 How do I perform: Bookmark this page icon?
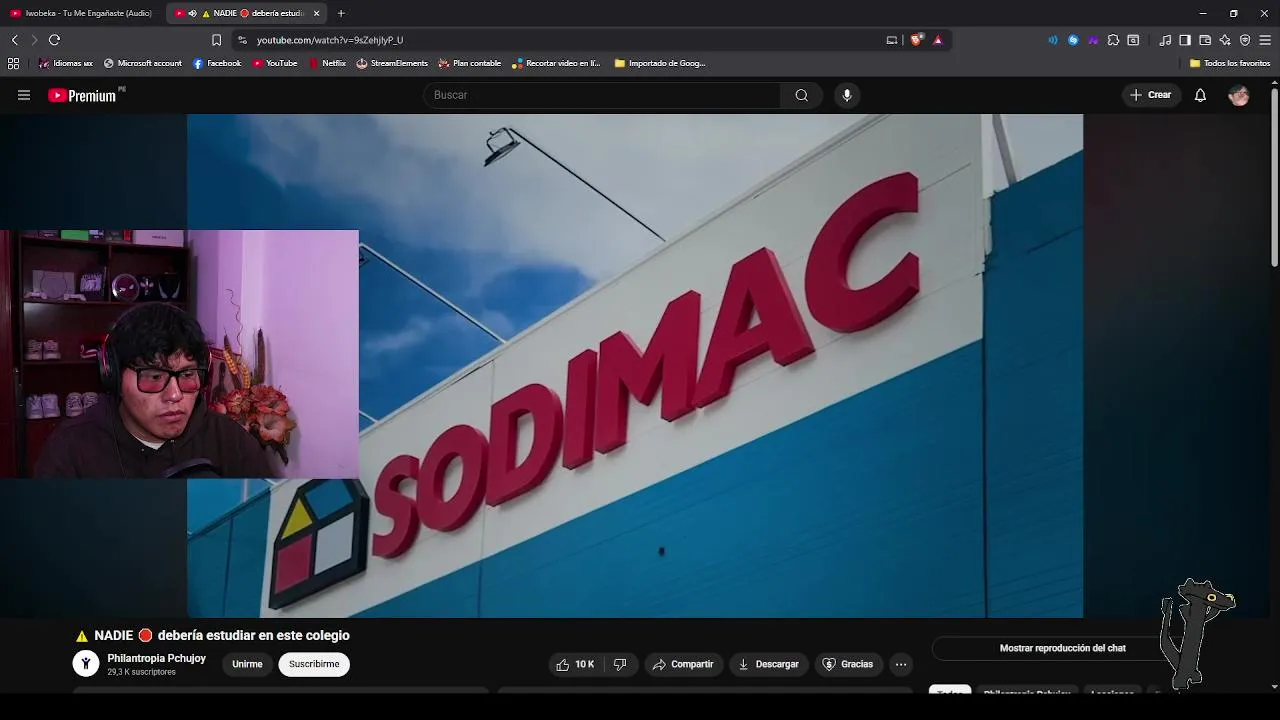pos(216,40)
